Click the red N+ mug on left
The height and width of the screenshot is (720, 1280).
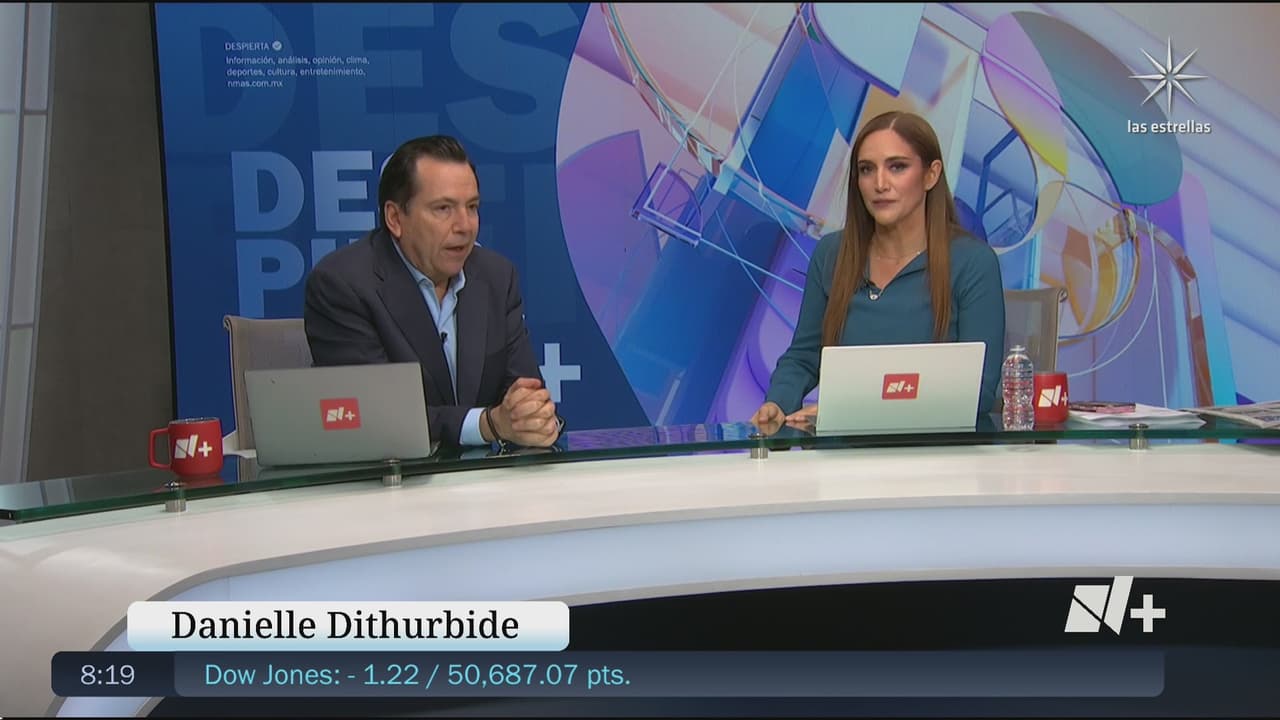pos(187,445)
